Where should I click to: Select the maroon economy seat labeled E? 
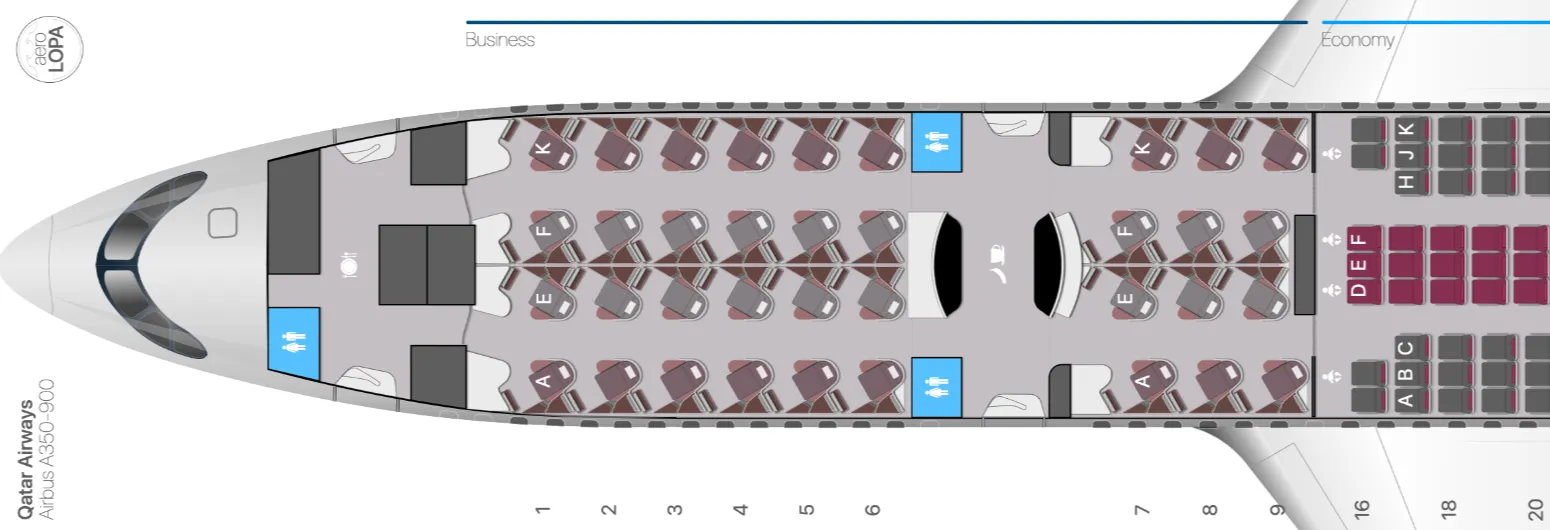pyautogui.click(x=1364, y=265)
